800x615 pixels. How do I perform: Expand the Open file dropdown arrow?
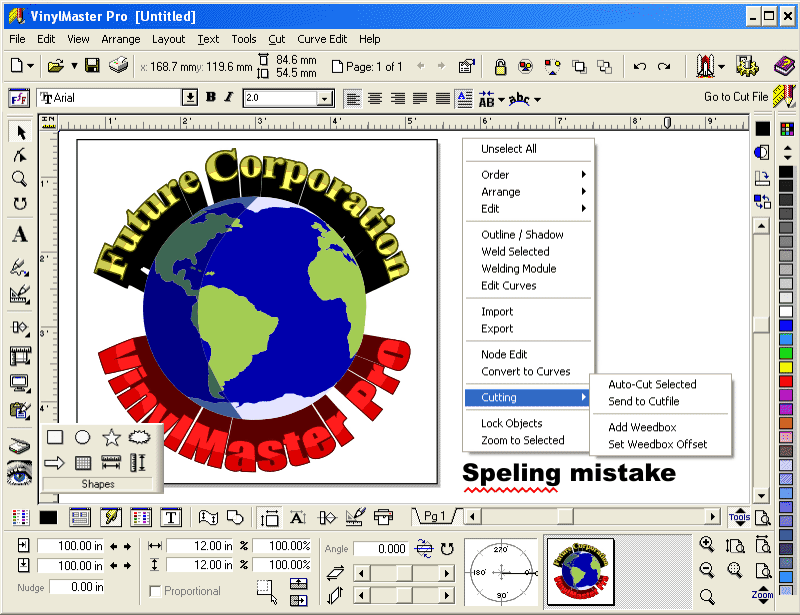74,66
